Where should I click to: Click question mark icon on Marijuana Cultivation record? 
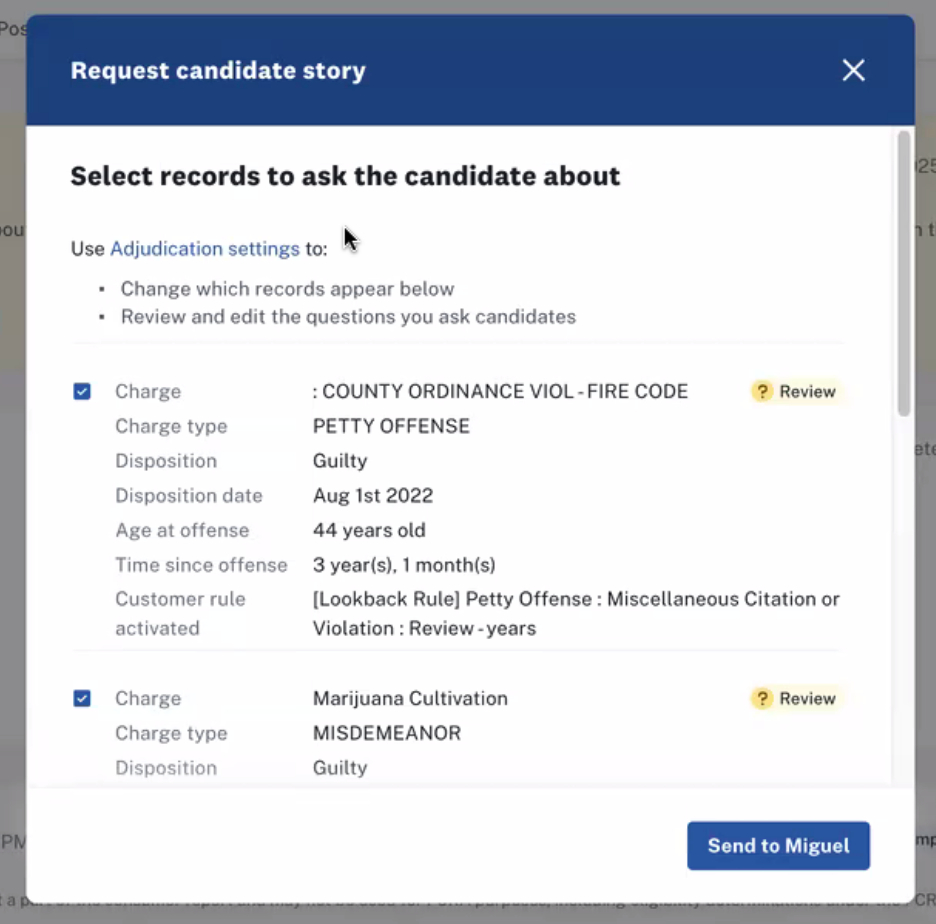coord(763,699)
